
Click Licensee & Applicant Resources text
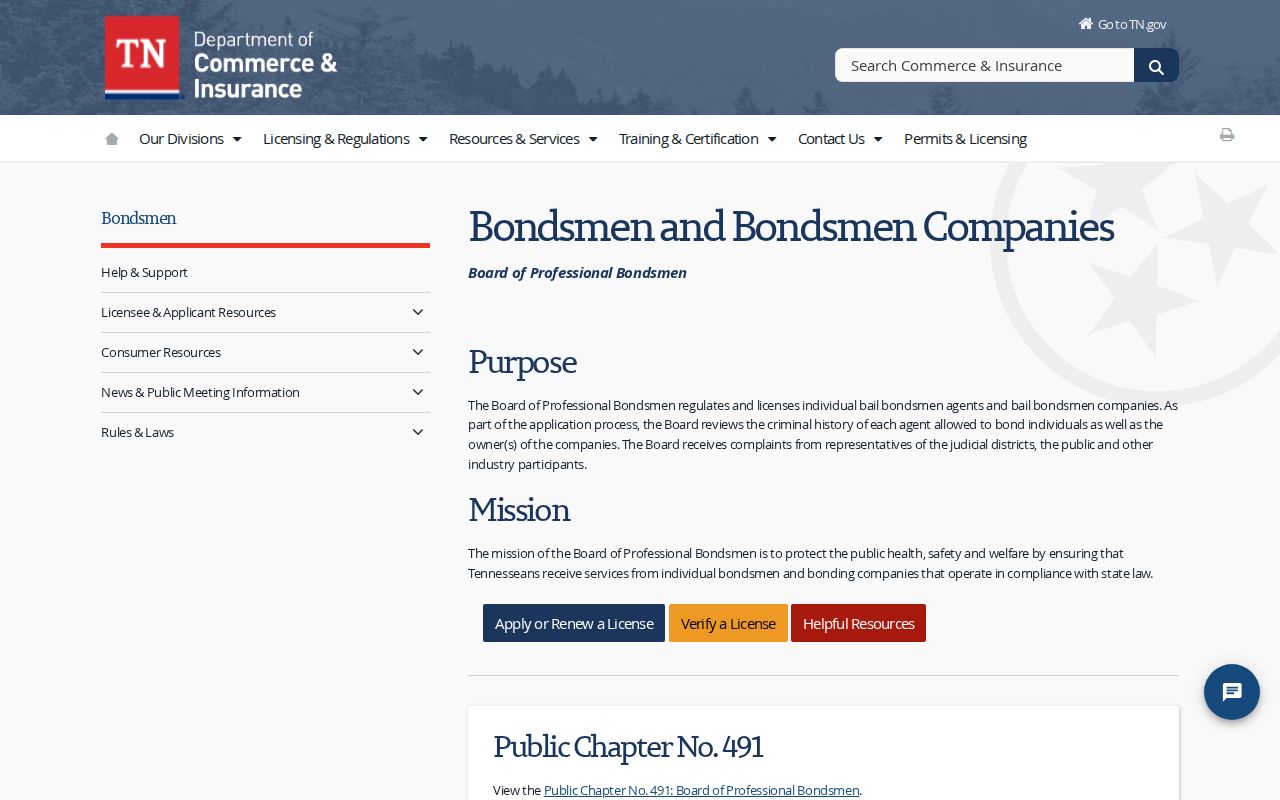tap(188, 312)
